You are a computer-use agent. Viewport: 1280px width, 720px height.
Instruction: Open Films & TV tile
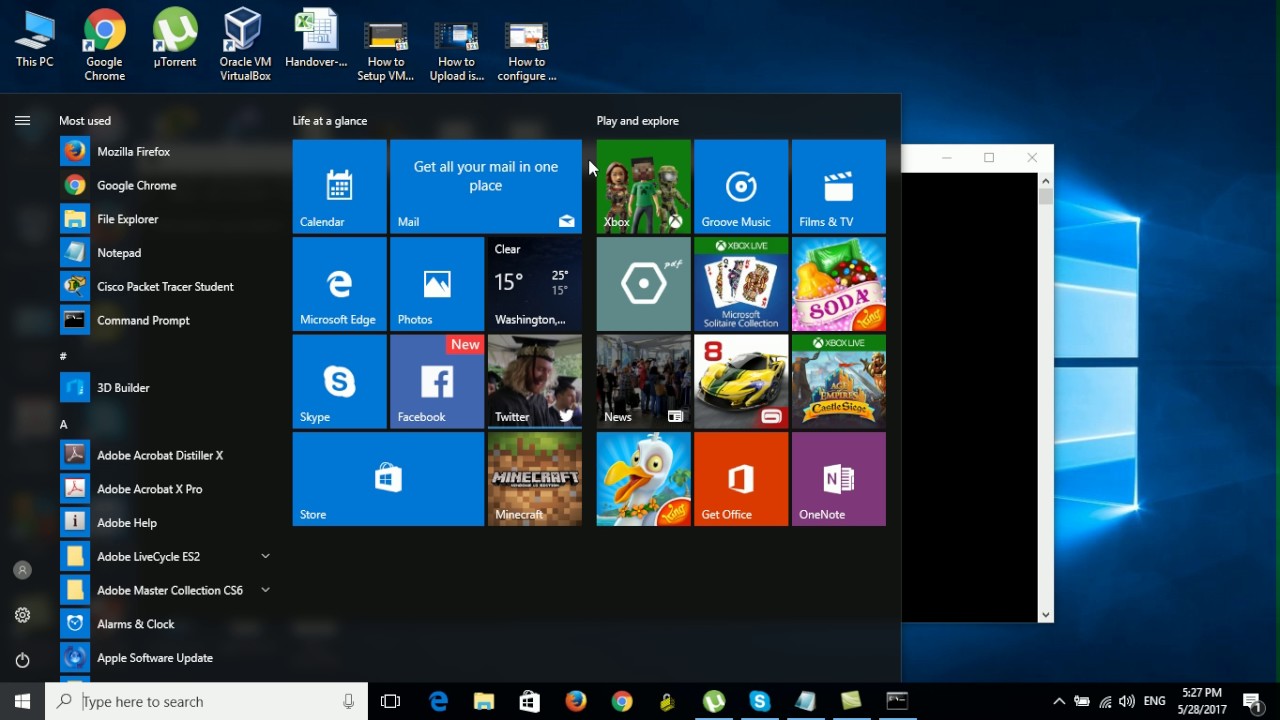click(x=839, y=186)
